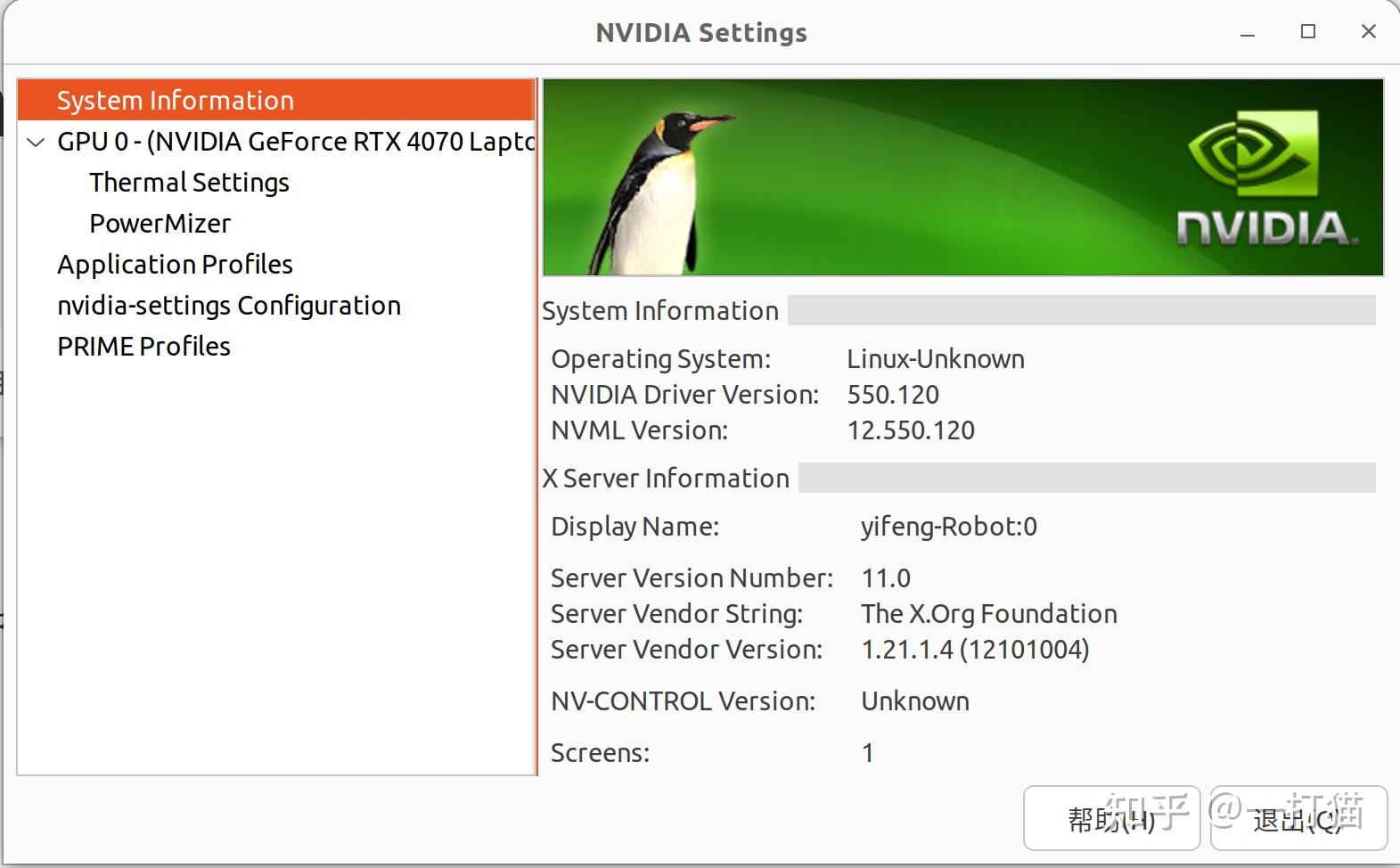Open Thermal Settings page

tap(189, 183)
